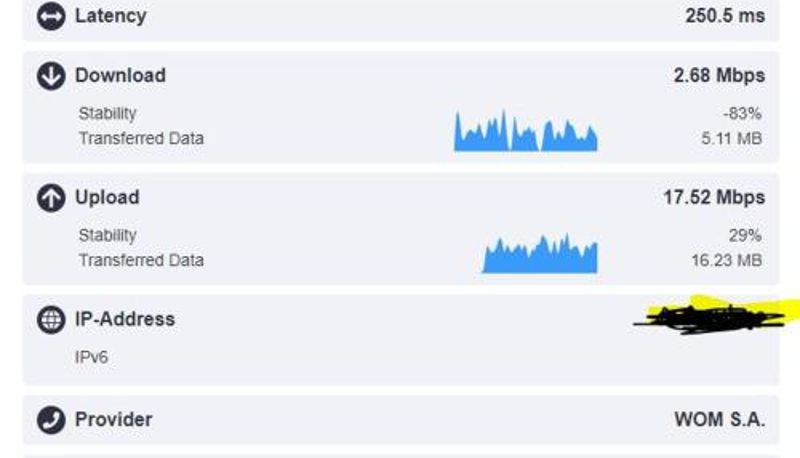
Task: Click the IP-Address globe icon
Action: tap(51, 320)
